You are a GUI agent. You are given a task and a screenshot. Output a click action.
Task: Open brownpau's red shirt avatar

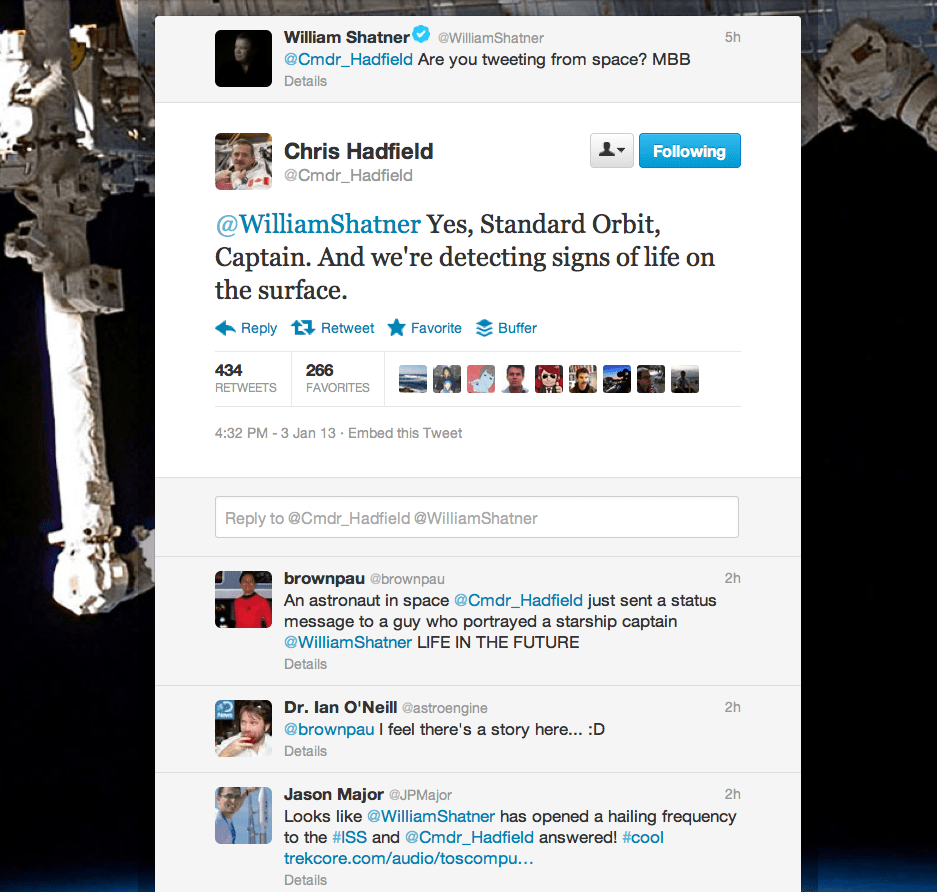coord(243,599)
